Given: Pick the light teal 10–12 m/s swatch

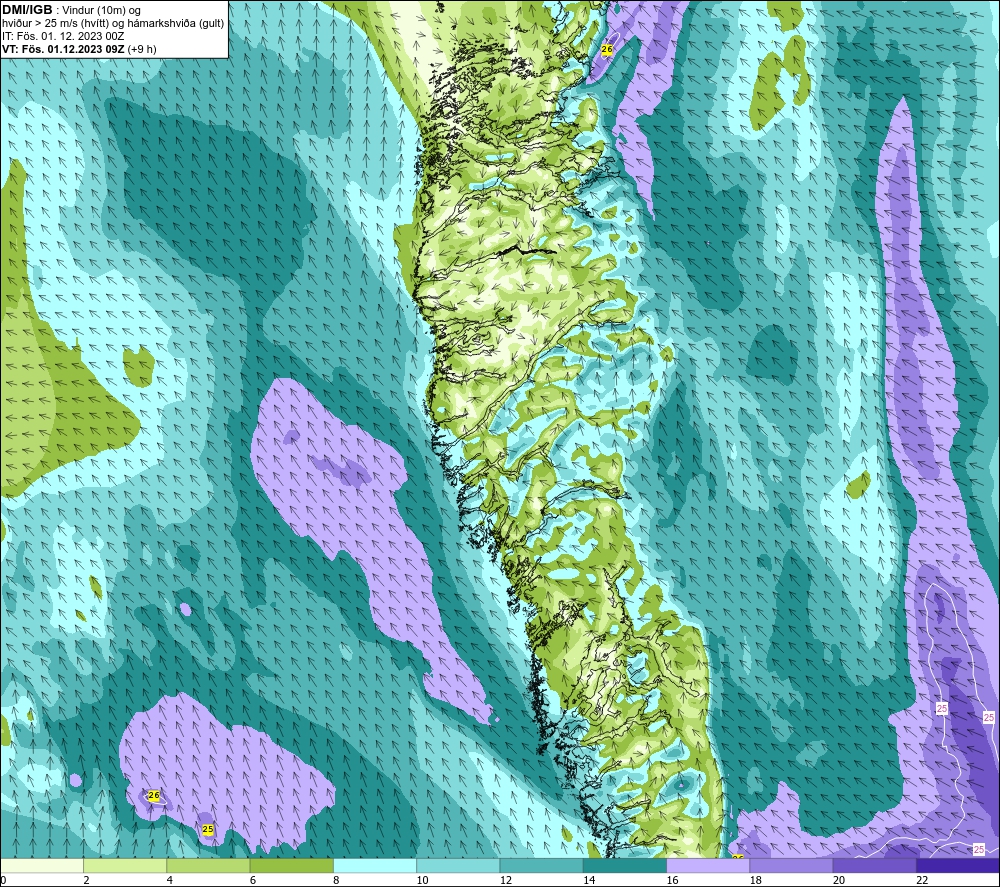Looking at the screenshot, I should (458, 865).
